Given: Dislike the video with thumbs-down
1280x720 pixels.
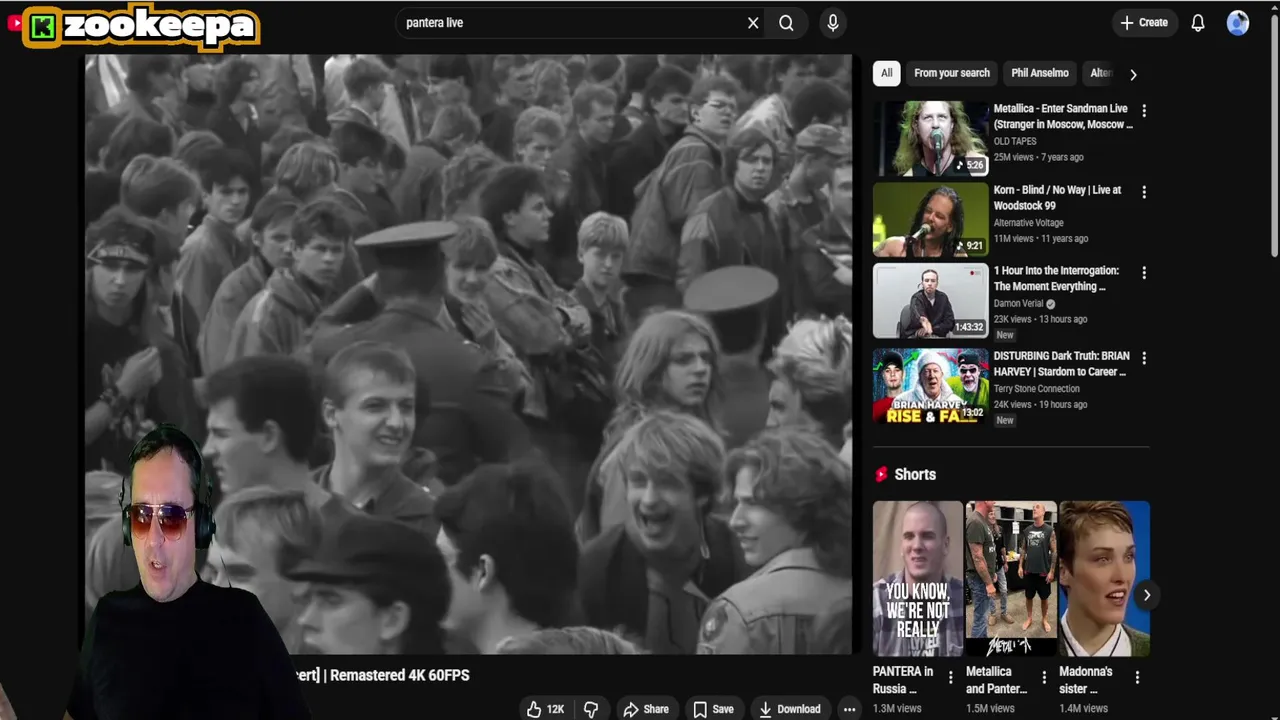Looking at the screenshot, I should point(591,709).
